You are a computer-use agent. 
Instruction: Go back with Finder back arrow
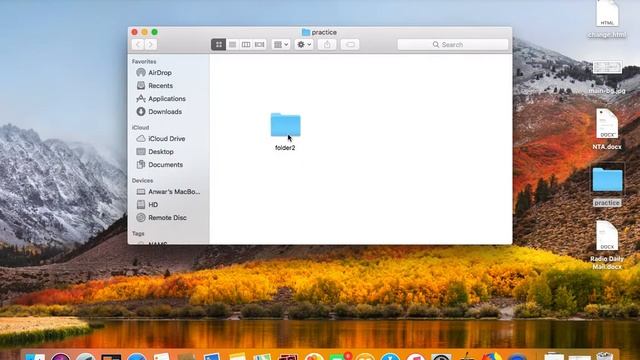click(x=138, y=44)
